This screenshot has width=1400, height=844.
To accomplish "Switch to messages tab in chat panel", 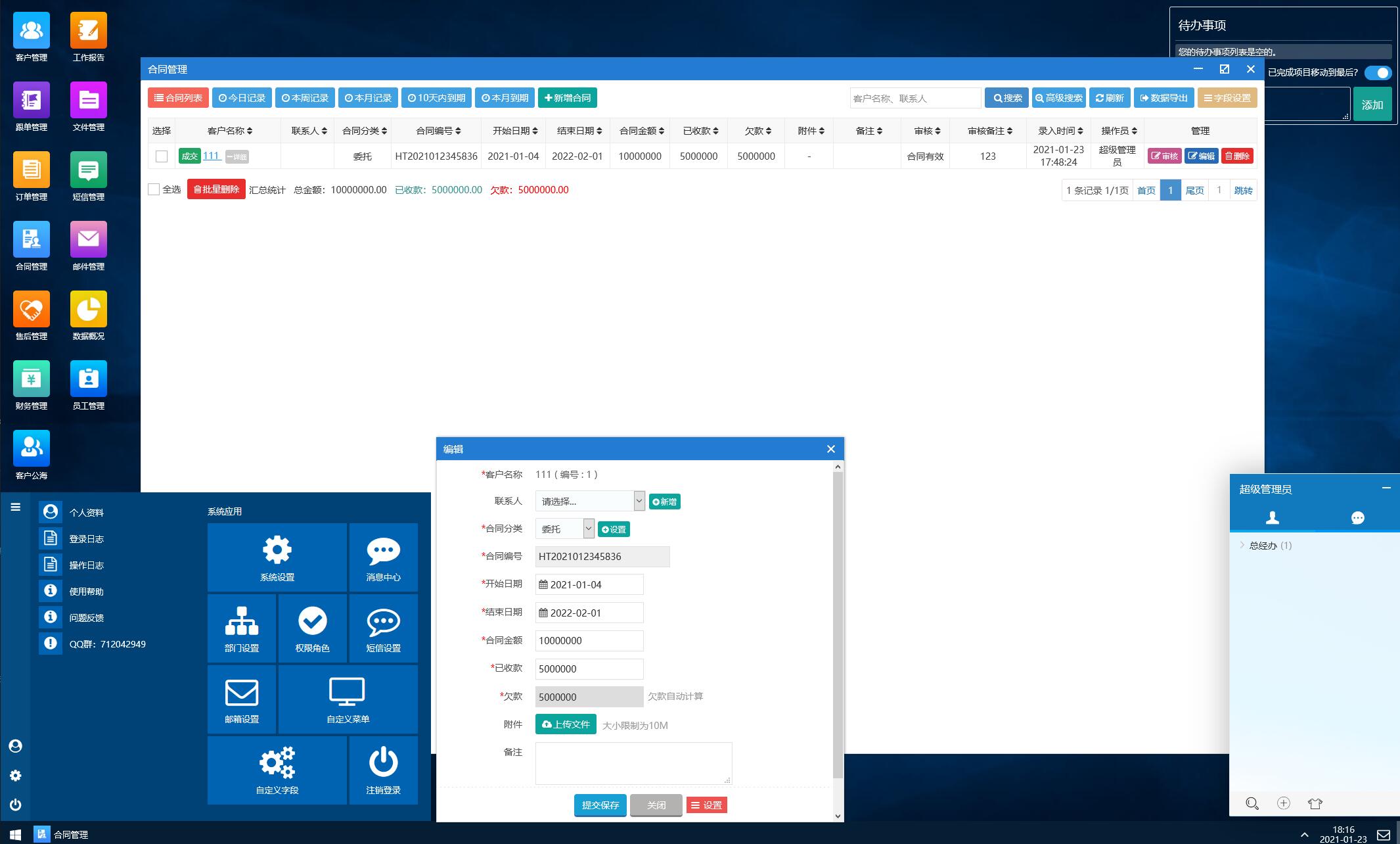I will pos(1357,518).
